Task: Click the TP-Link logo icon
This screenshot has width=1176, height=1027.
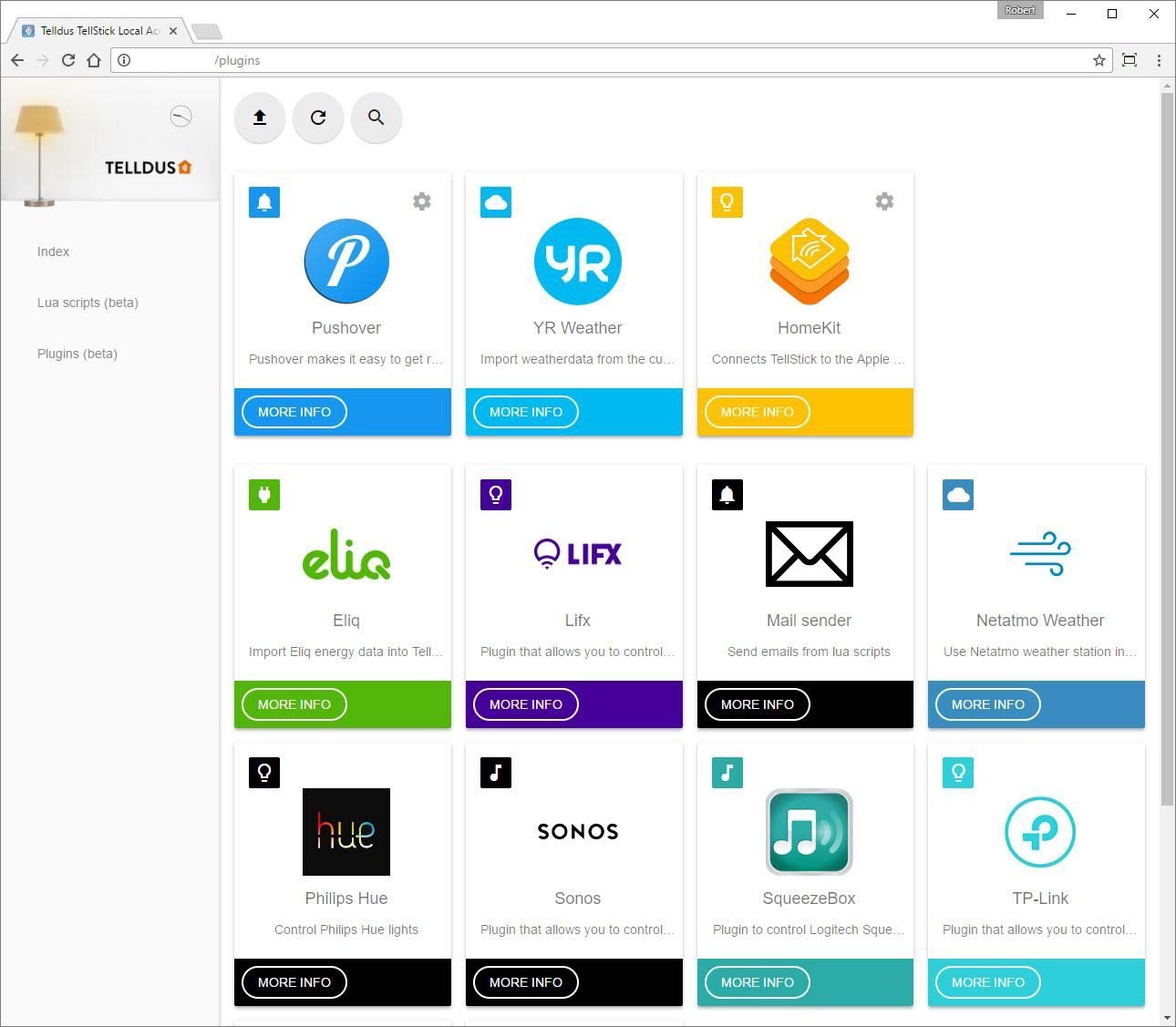Action: pos(1040,832)
